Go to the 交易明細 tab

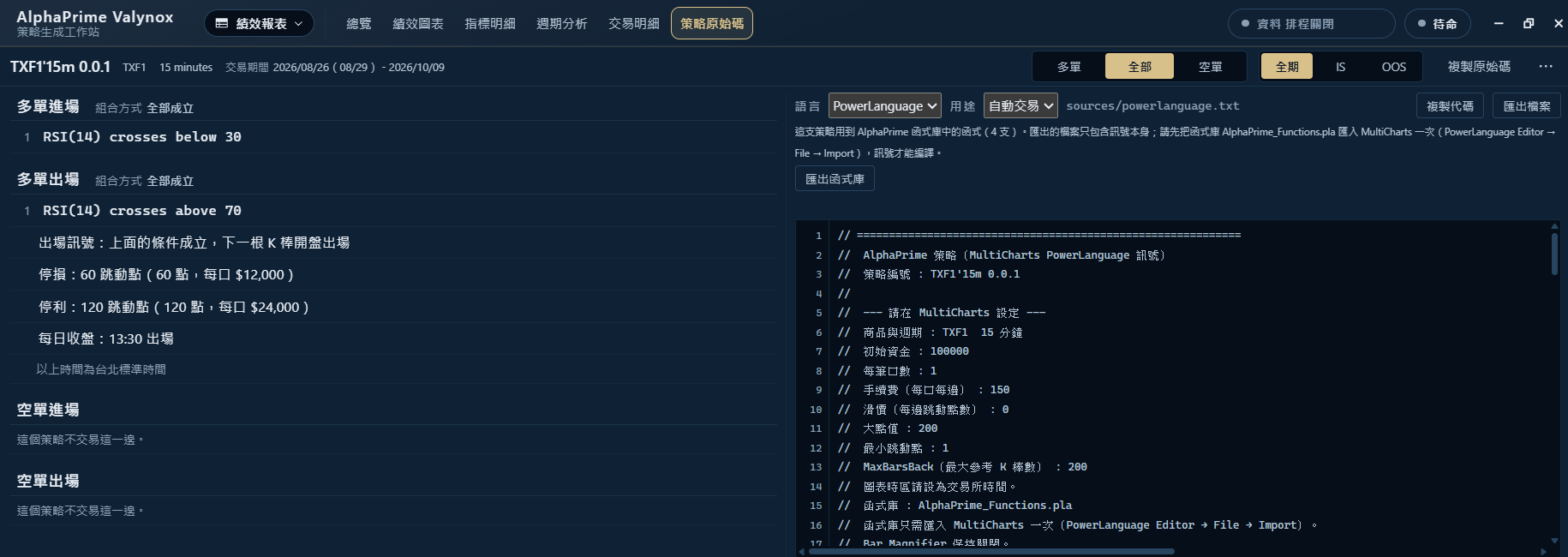(x=634, y=23)
